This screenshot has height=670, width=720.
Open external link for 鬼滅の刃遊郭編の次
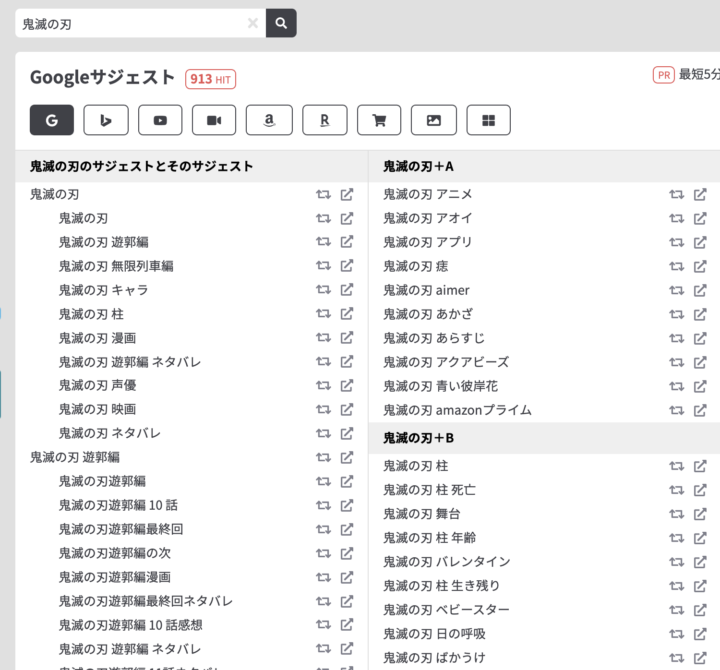pyautogui.click(x=347, y=553)
